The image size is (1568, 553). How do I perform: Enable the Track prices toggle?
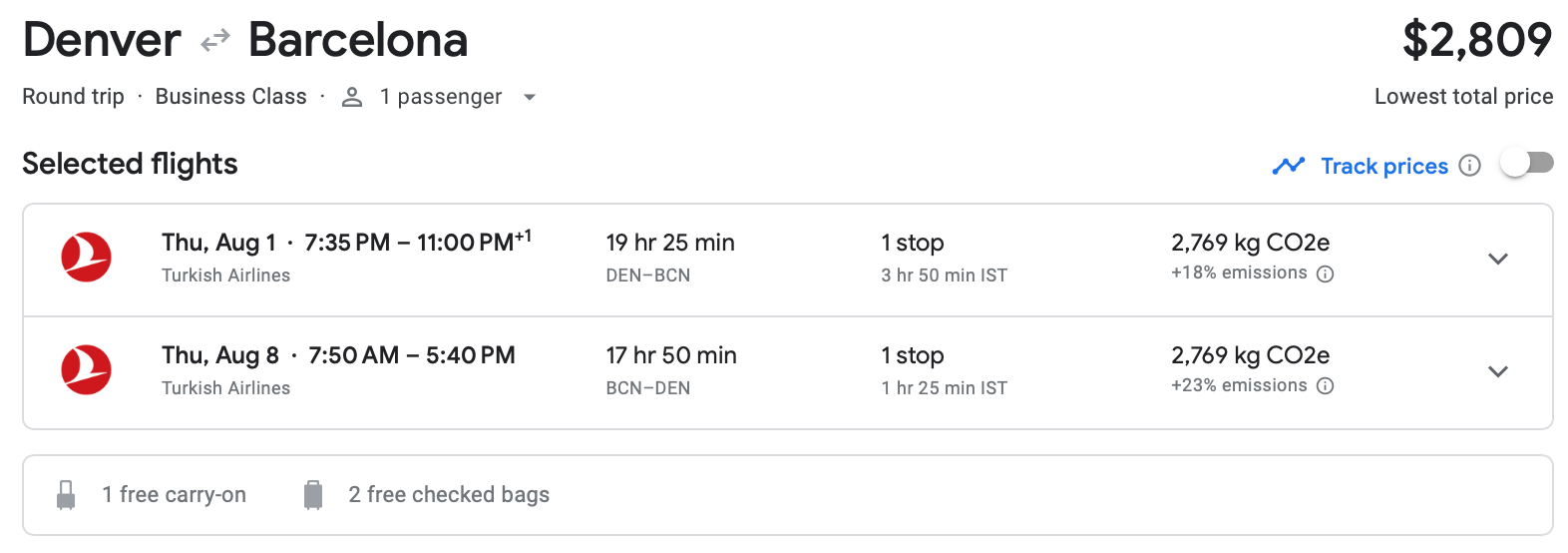coord(1526,164)
